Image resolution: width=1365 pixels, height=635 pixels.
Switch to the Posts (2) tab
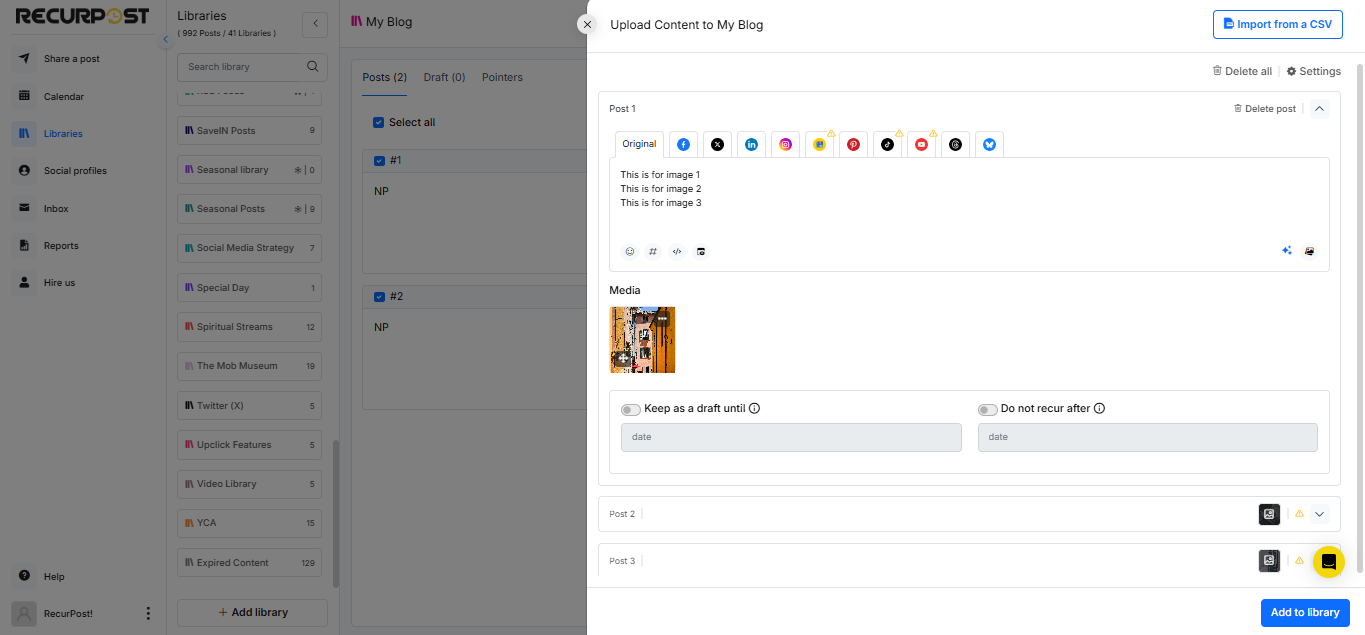tap(384, 77)
